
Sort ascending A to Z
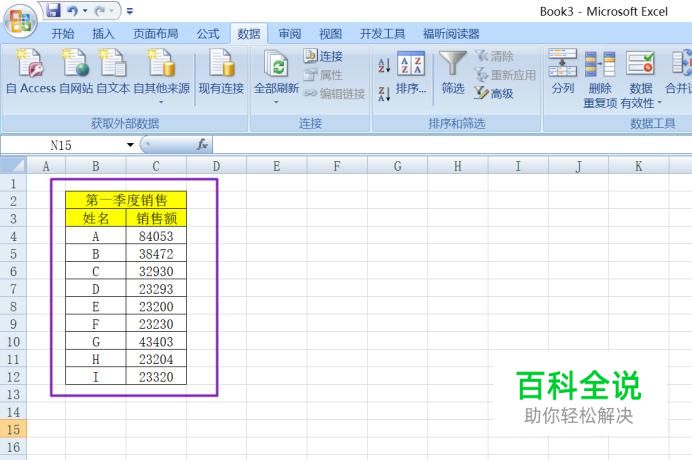coord(384,66)
